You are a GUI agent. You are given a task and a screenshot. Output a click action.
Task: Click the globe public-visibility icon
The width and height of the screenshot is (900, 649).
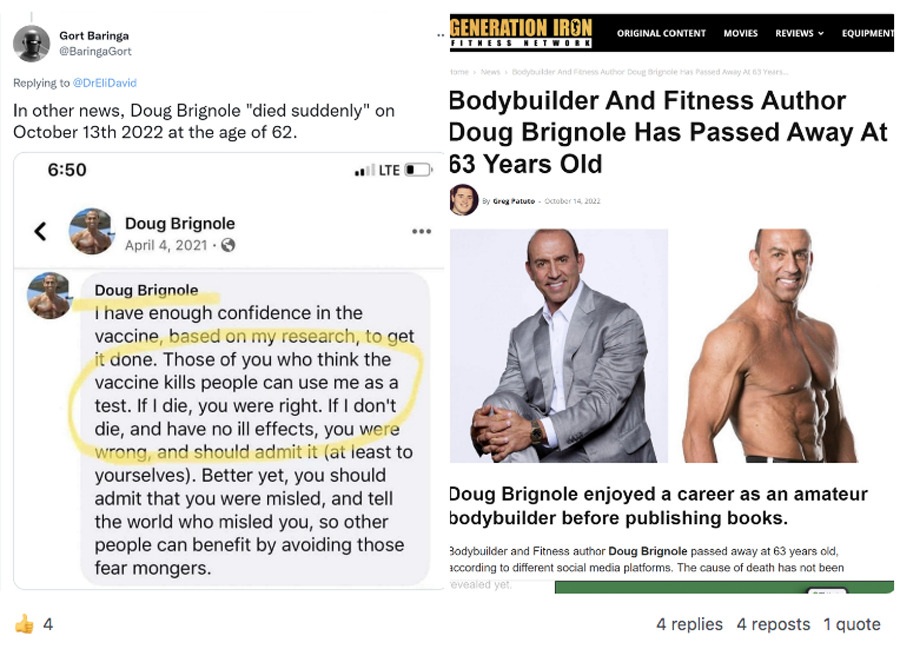228,246
